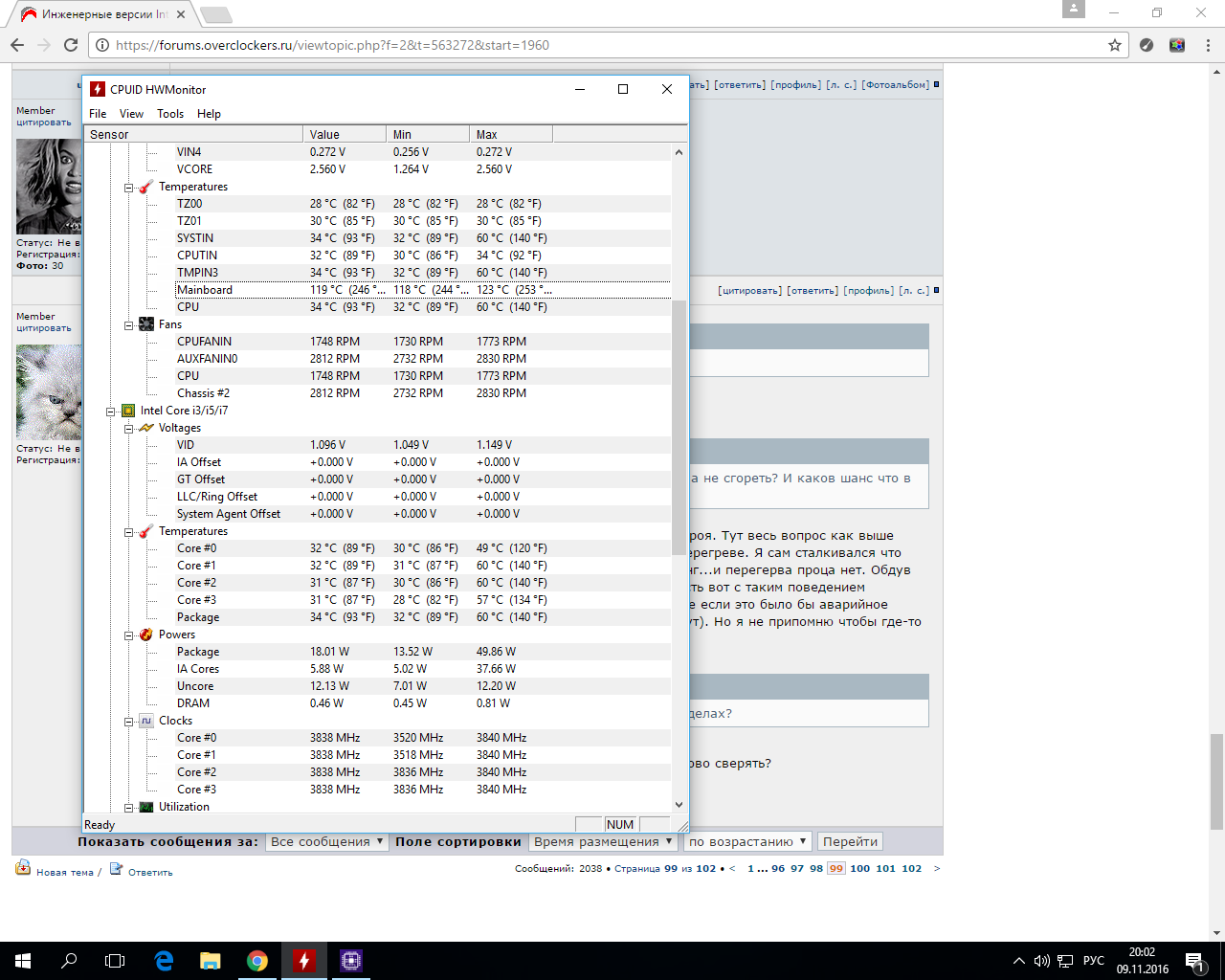Image resolution: width=1225 pixels, height=980 pixels.
Task: Click the purple CPU-Z taskbar icon
Action: coord(350,961)
